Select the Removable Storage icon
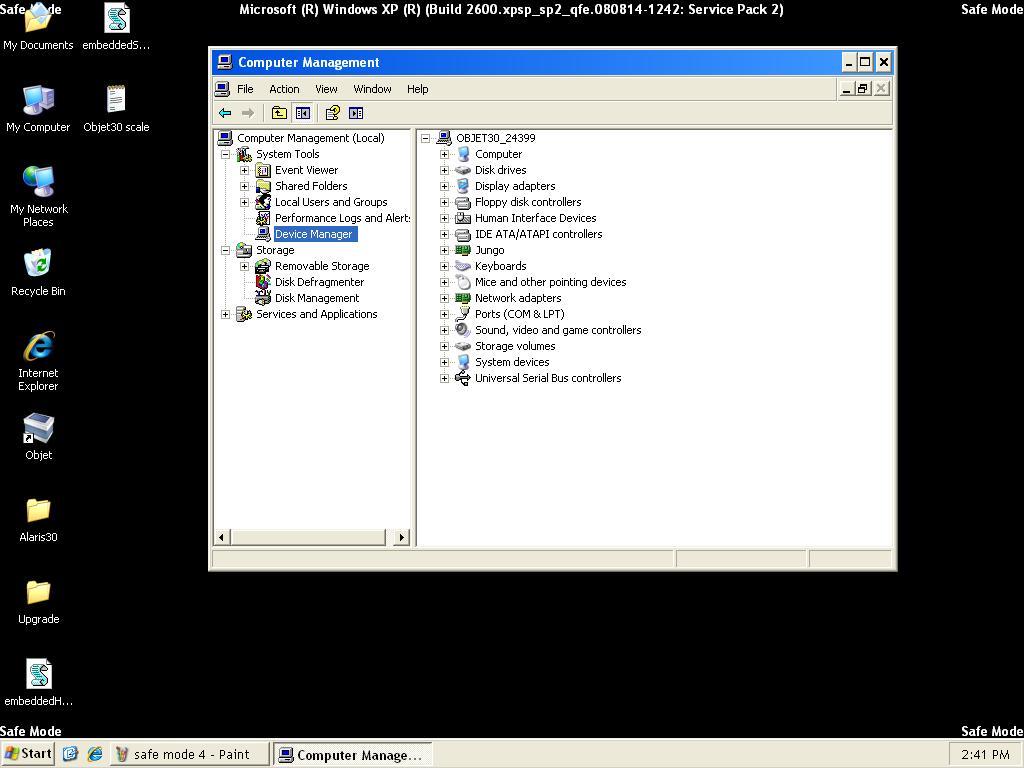The image size is (1024, 768). click(263, 266)
